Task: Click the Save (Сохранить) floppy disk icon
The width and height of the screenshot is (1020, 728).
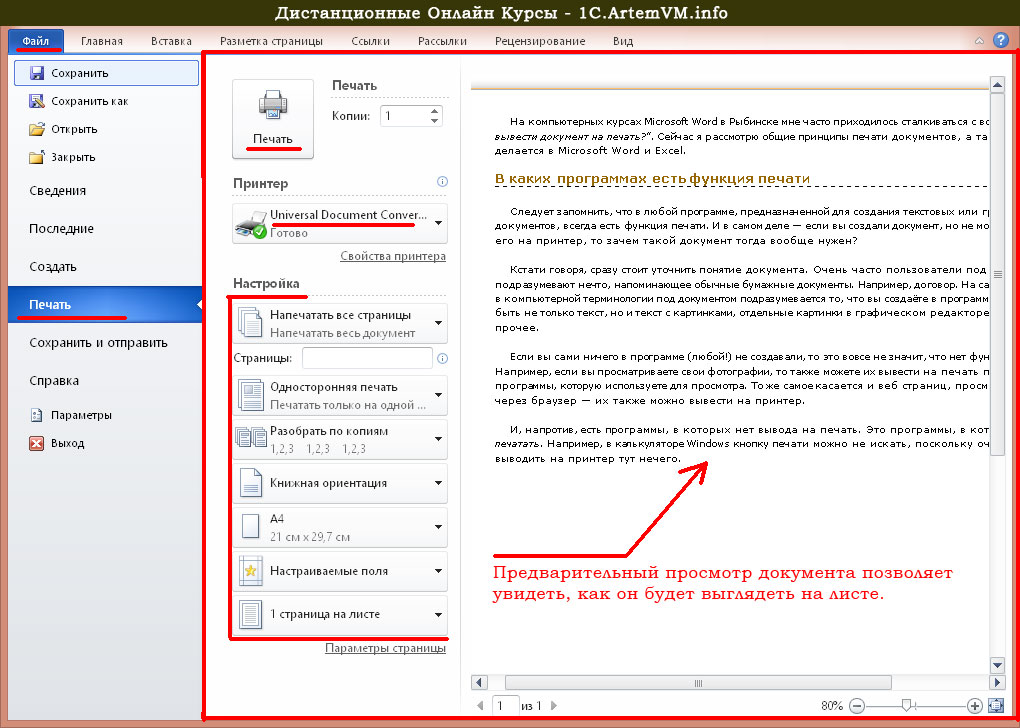Action: click(x=37, y=73)
